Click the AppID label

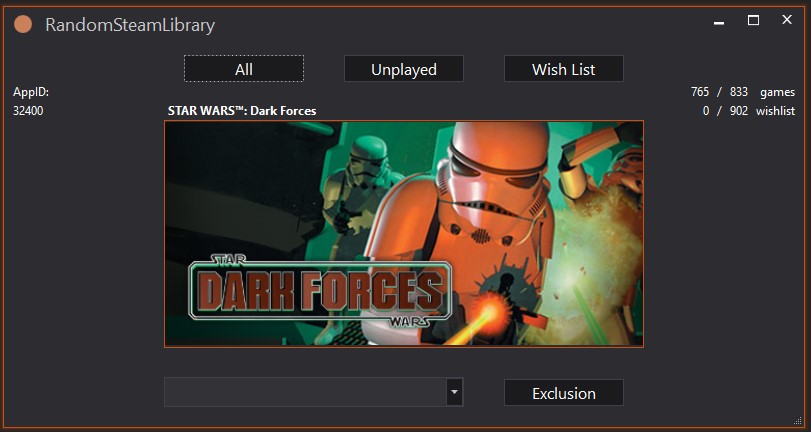(x=31, y=92)
